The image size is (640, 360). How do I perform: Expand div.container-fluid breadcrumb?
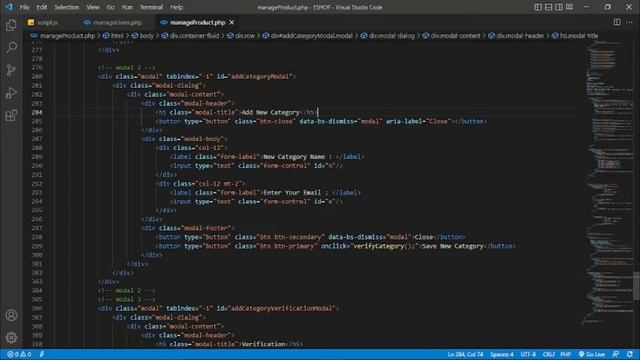[x=194, y=36]
